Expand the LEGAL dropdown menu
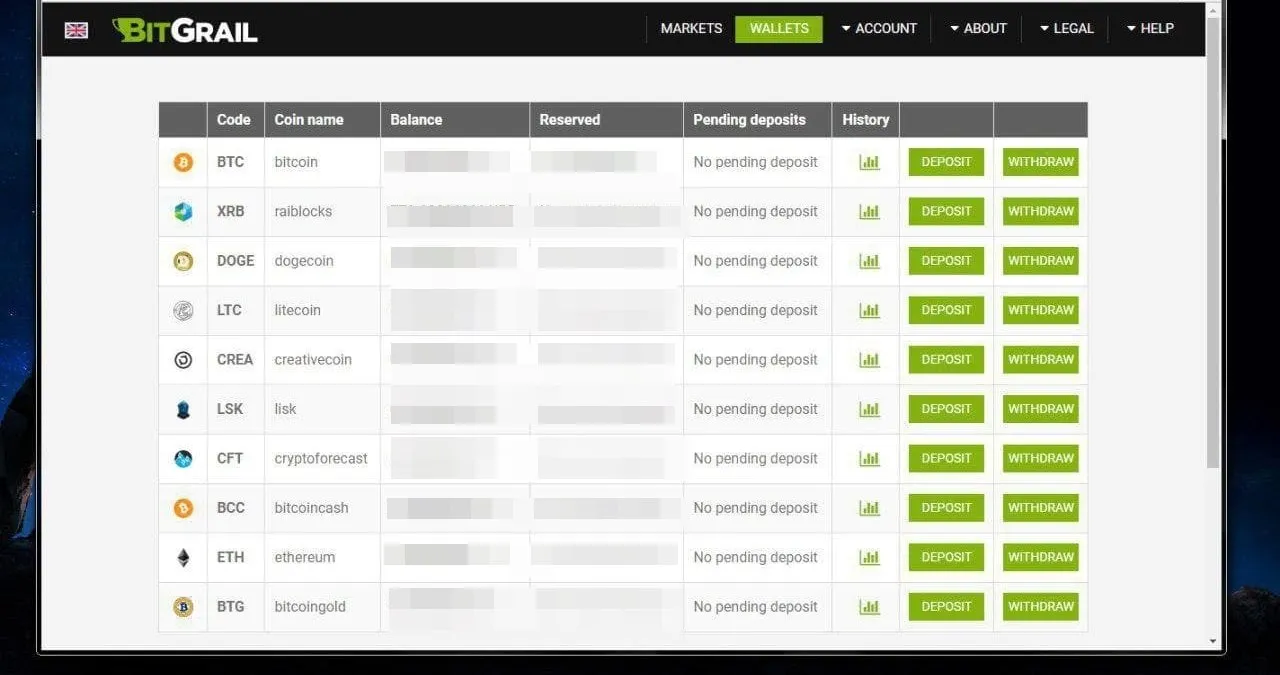Screen dimensions: 1280x675 point(1067,28)
